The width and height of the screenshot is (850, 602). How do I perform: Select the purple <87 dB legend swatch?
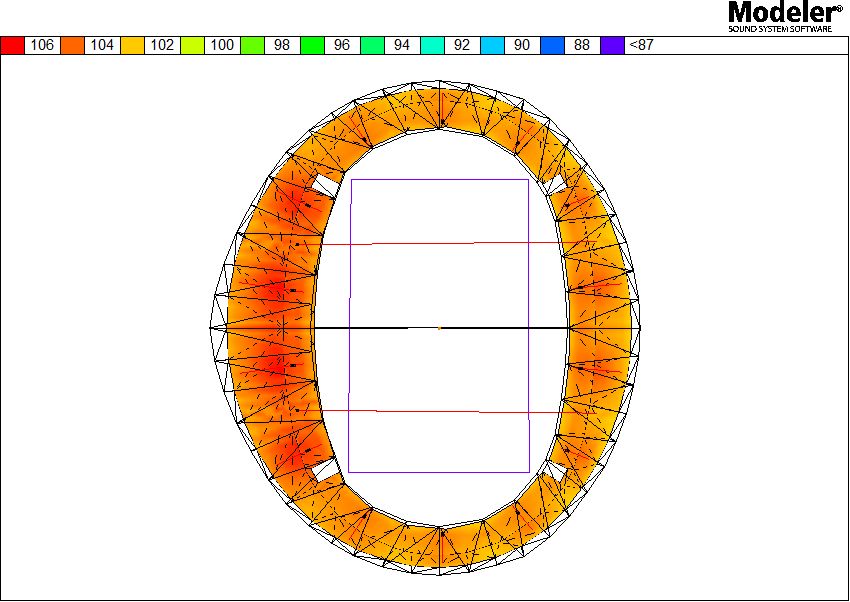(613, 45)
